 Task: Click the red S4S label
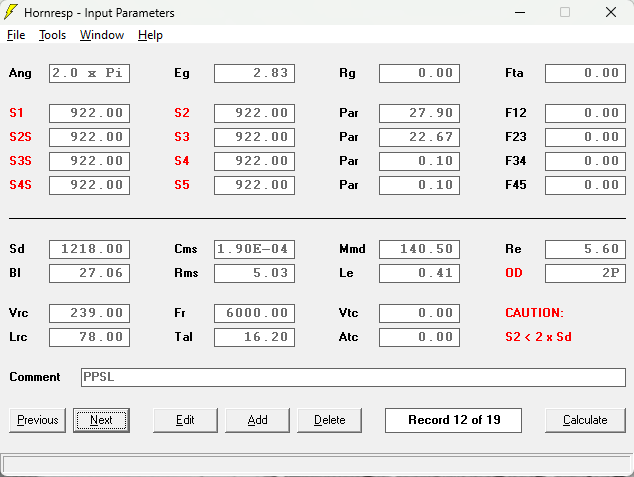tap(20, 185)
